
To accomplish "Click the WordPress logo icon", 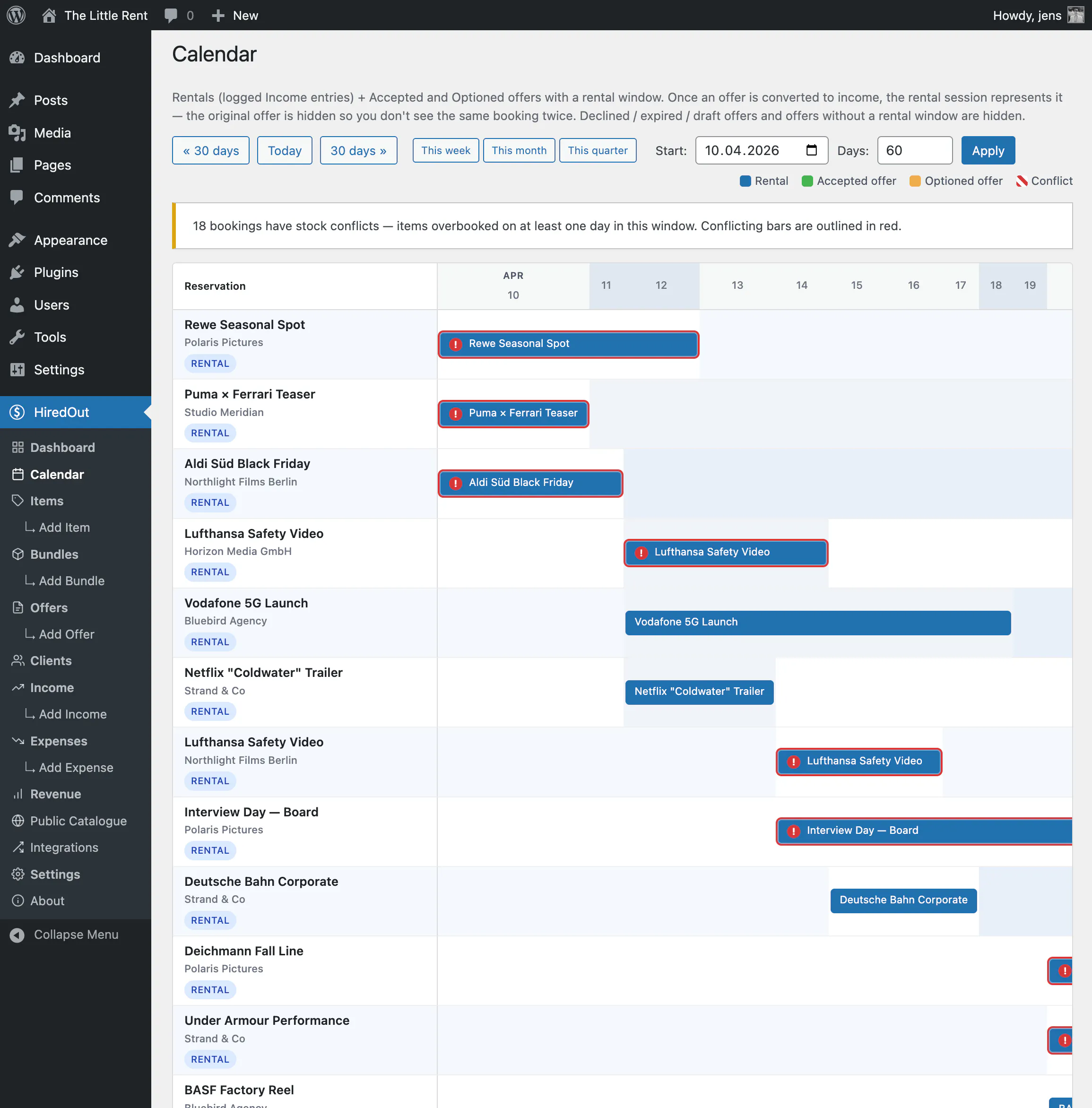I will [x=16, y=15].
